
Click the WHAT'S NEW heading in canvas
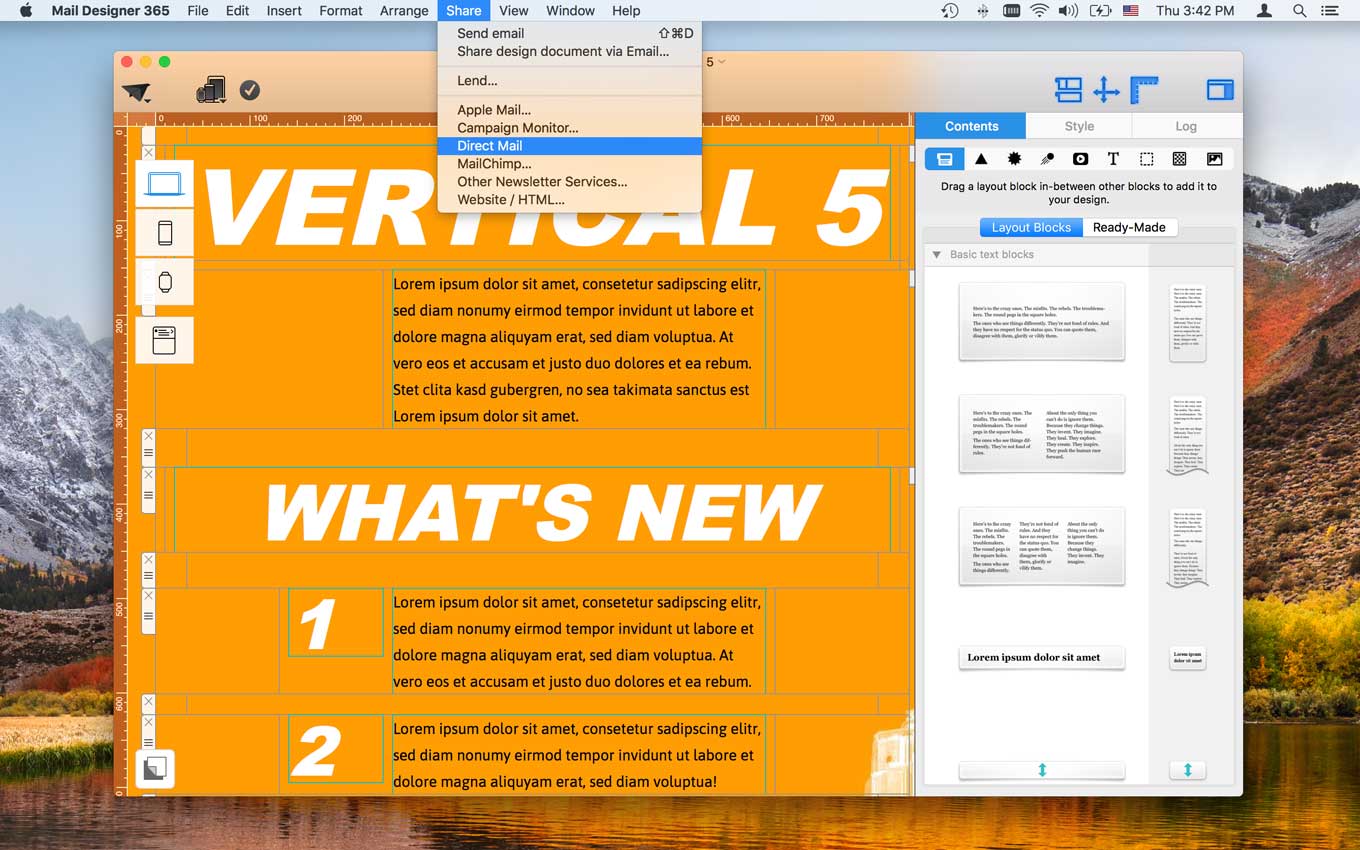point(543,513)
